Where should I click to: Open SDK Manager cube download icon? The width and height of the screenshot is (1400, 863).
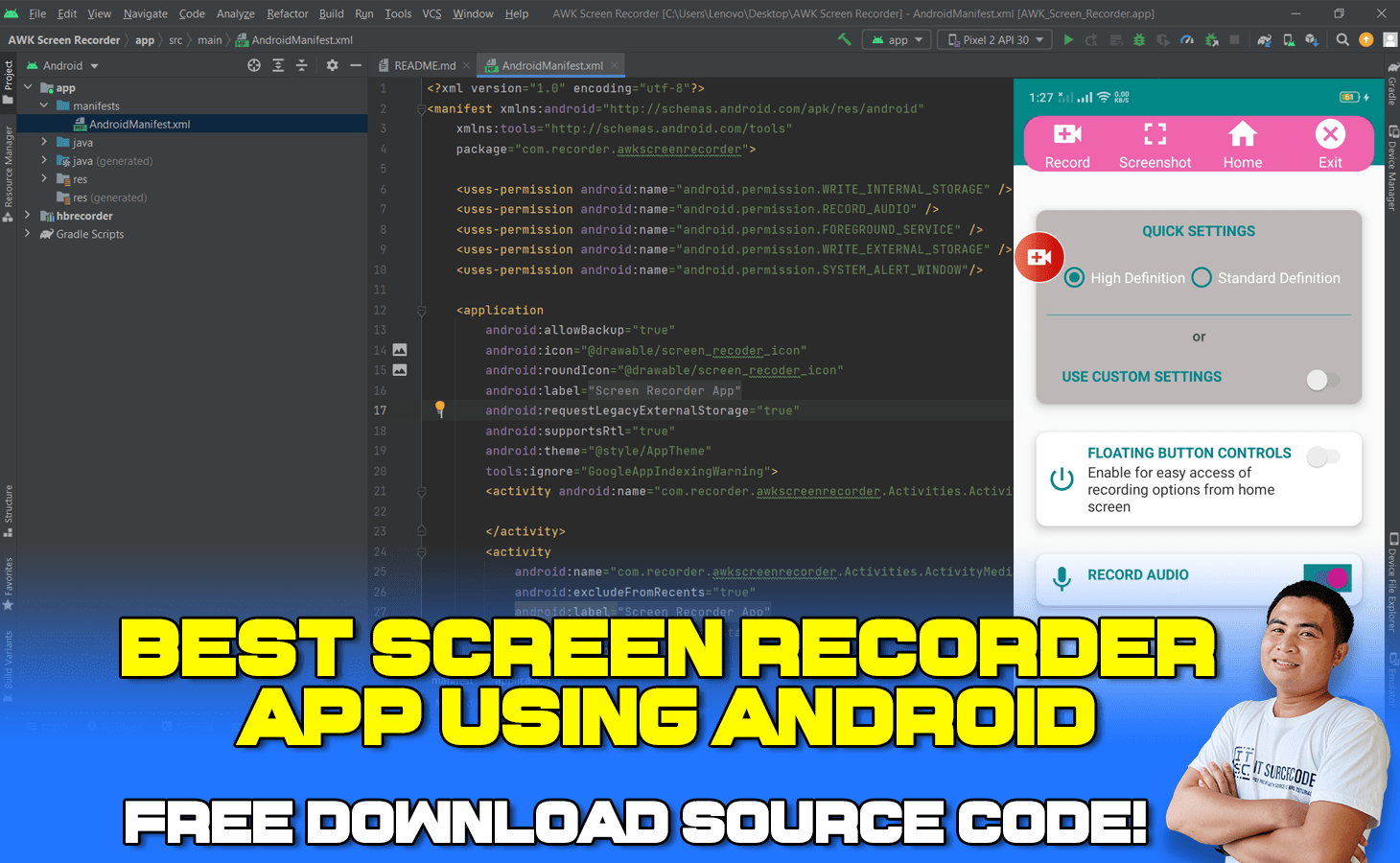click(1311, 40)
